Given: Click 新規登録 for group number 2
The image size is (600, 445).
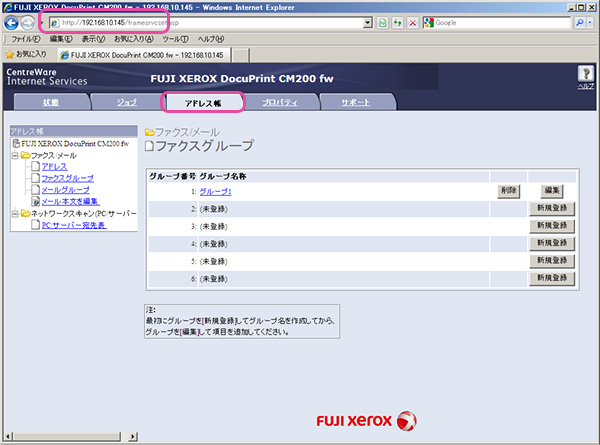Looking at the screenshot, I should click(552, 209).
